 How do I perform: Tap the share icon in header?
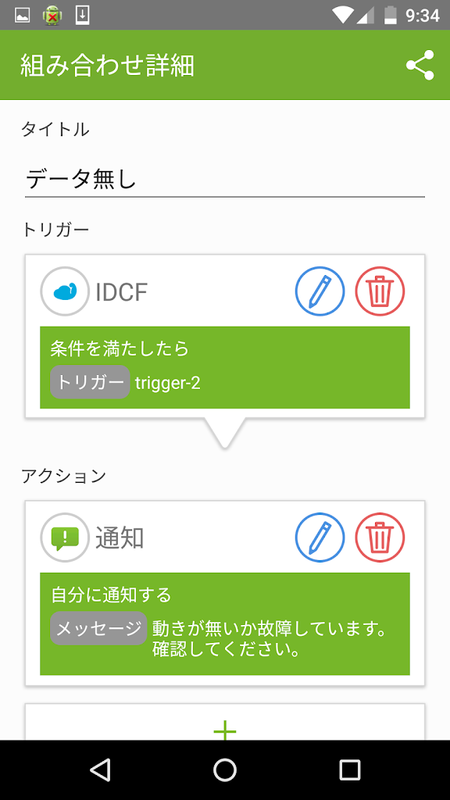pyautogui.click(x=420, y=65)
